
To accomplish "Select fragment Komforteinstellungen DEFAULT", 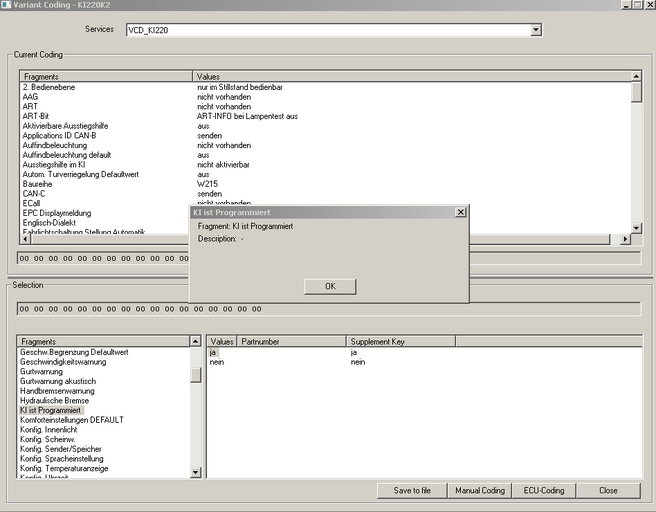I will (x=72, y=420).
